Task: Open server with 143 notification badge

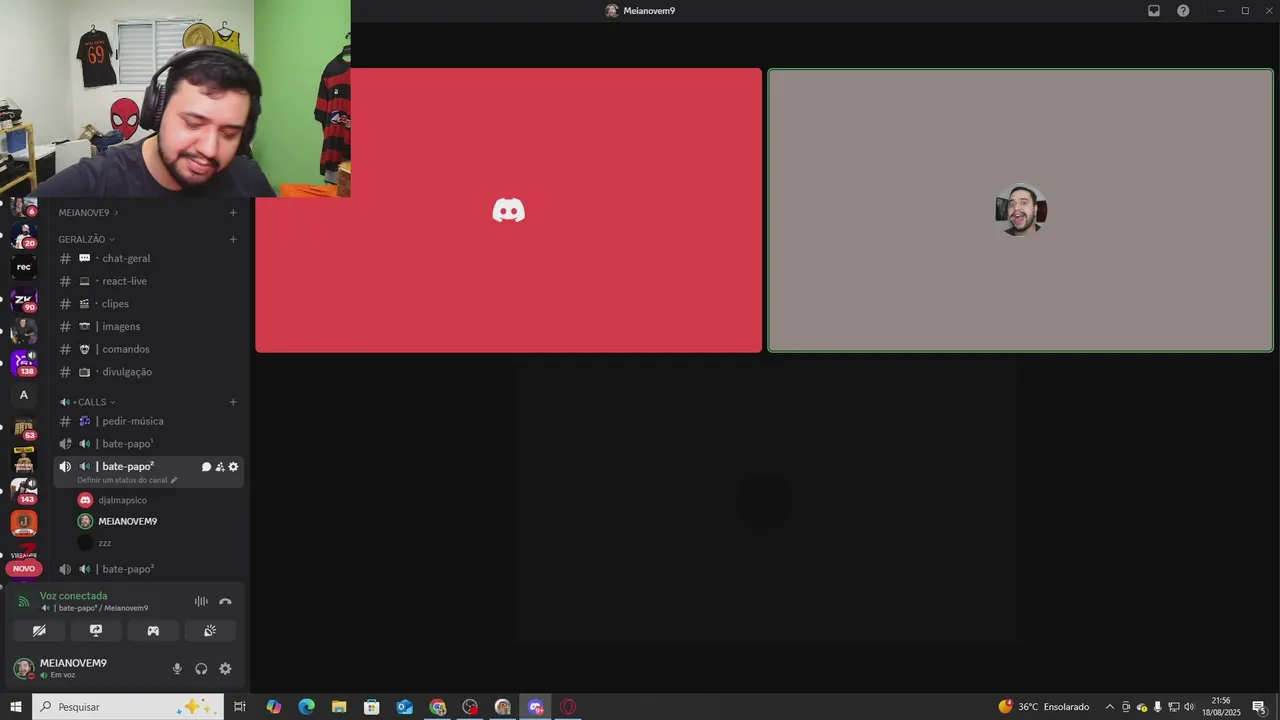Action: coord(24,491)
